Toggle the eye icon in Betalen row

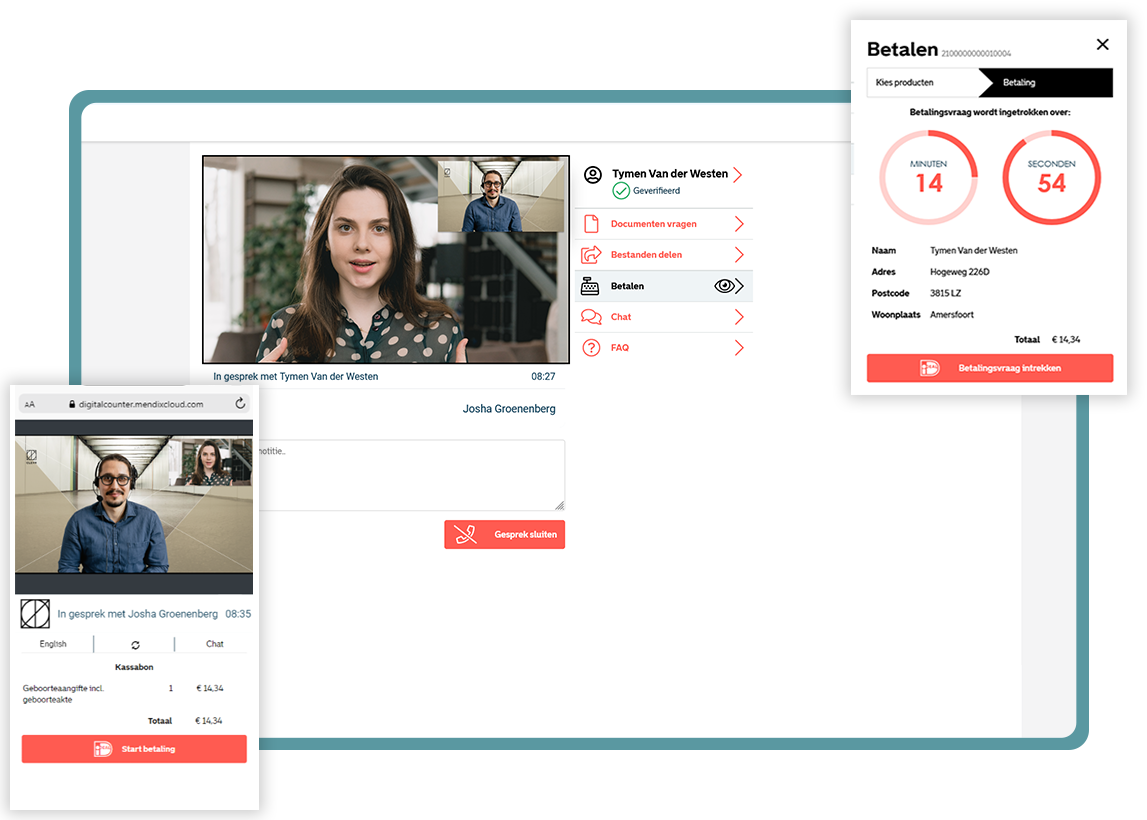(726, 286)
